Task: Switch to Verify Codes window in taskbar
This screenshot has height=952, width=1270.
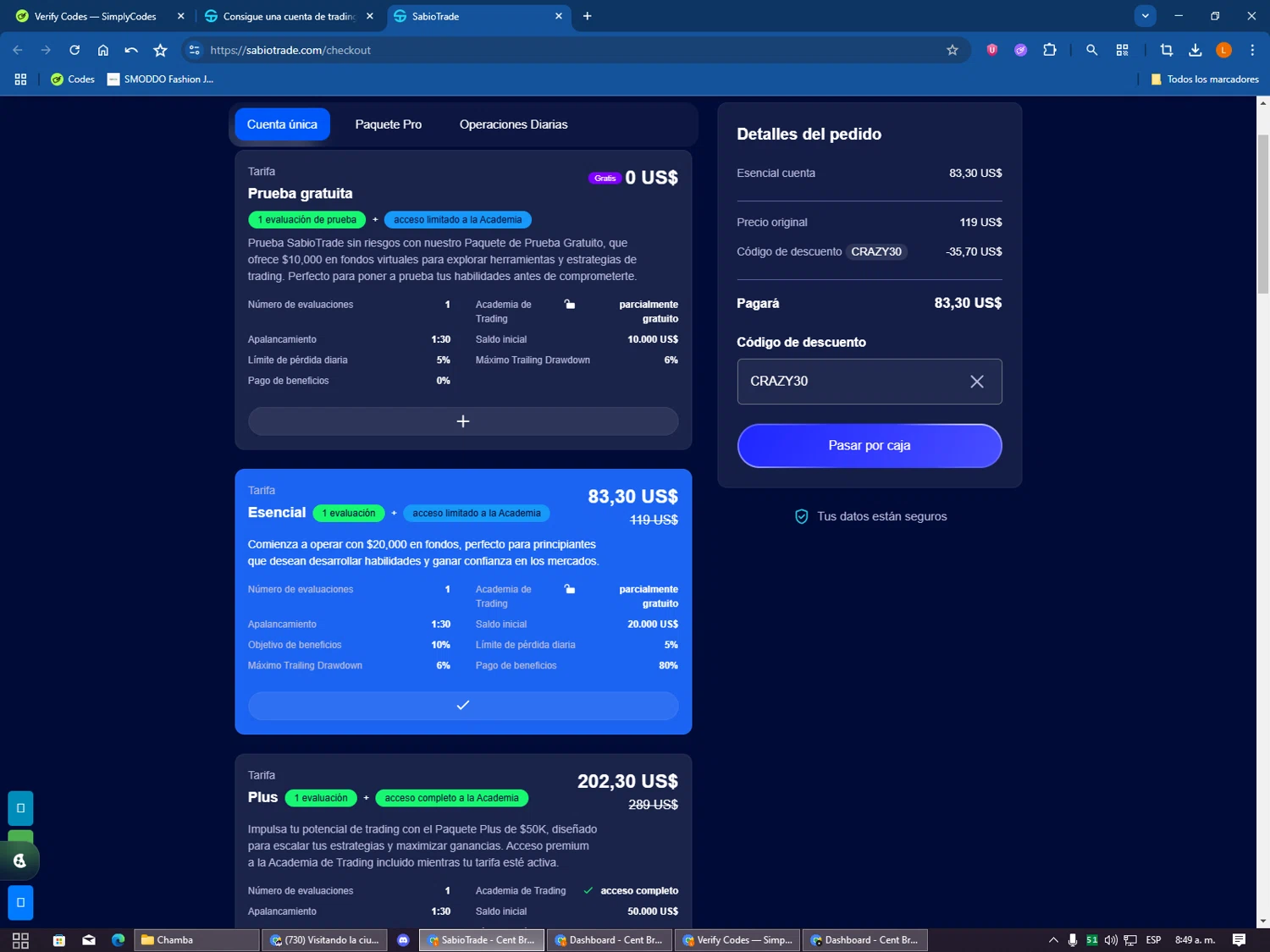Action: [x=737, y=940]
